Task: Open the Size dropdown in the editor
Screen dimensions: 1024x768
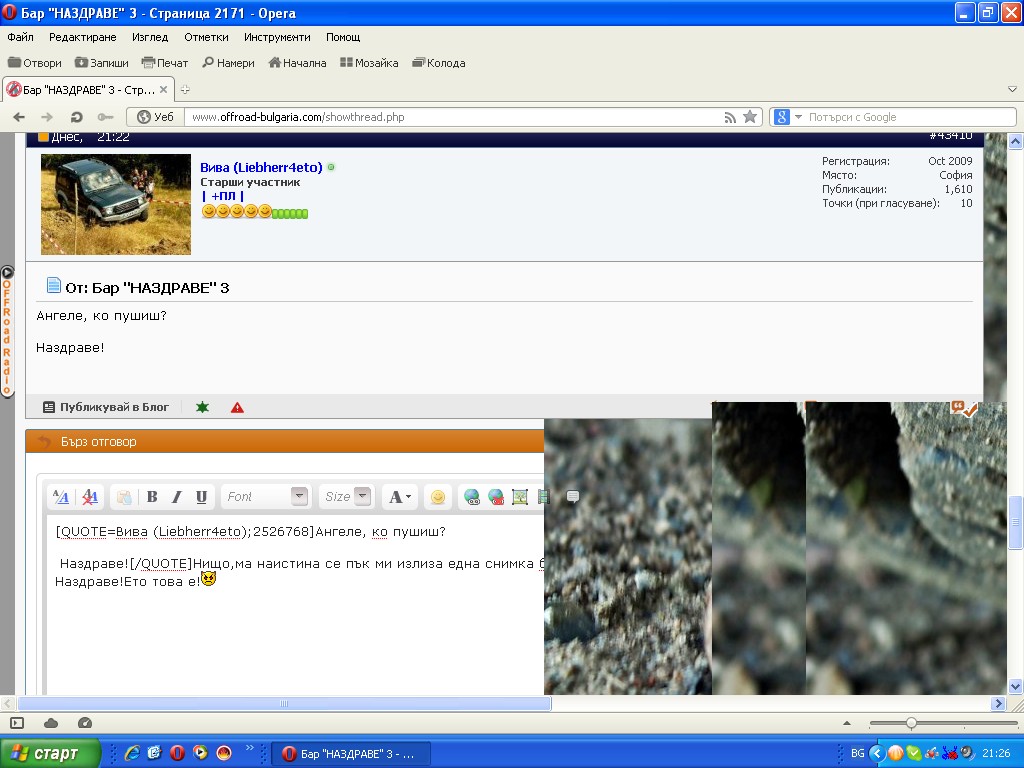Action: (x=362, y=497)
